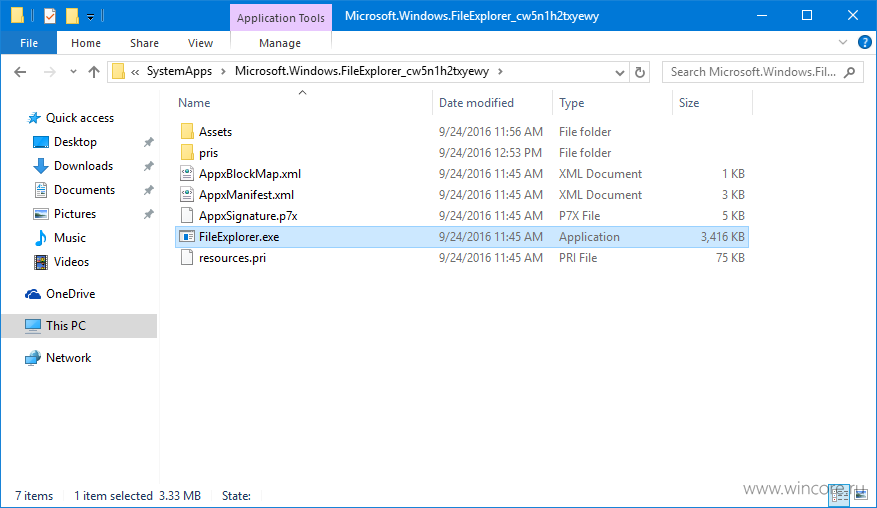Select Quick access in navigation pane
The image size is (877, 508).
point(79,118)
